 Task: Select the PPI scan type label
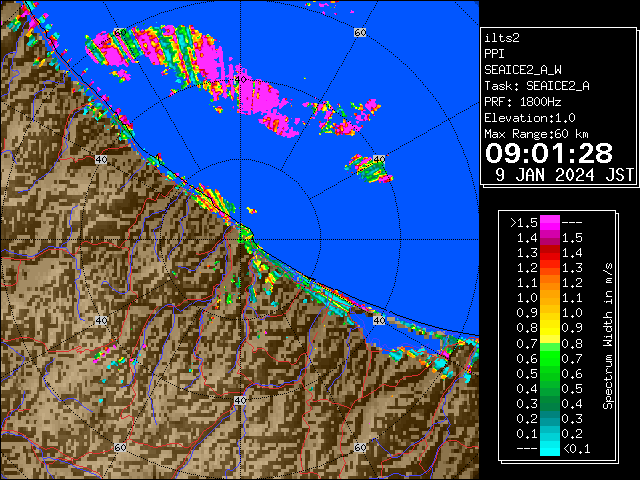494,54
